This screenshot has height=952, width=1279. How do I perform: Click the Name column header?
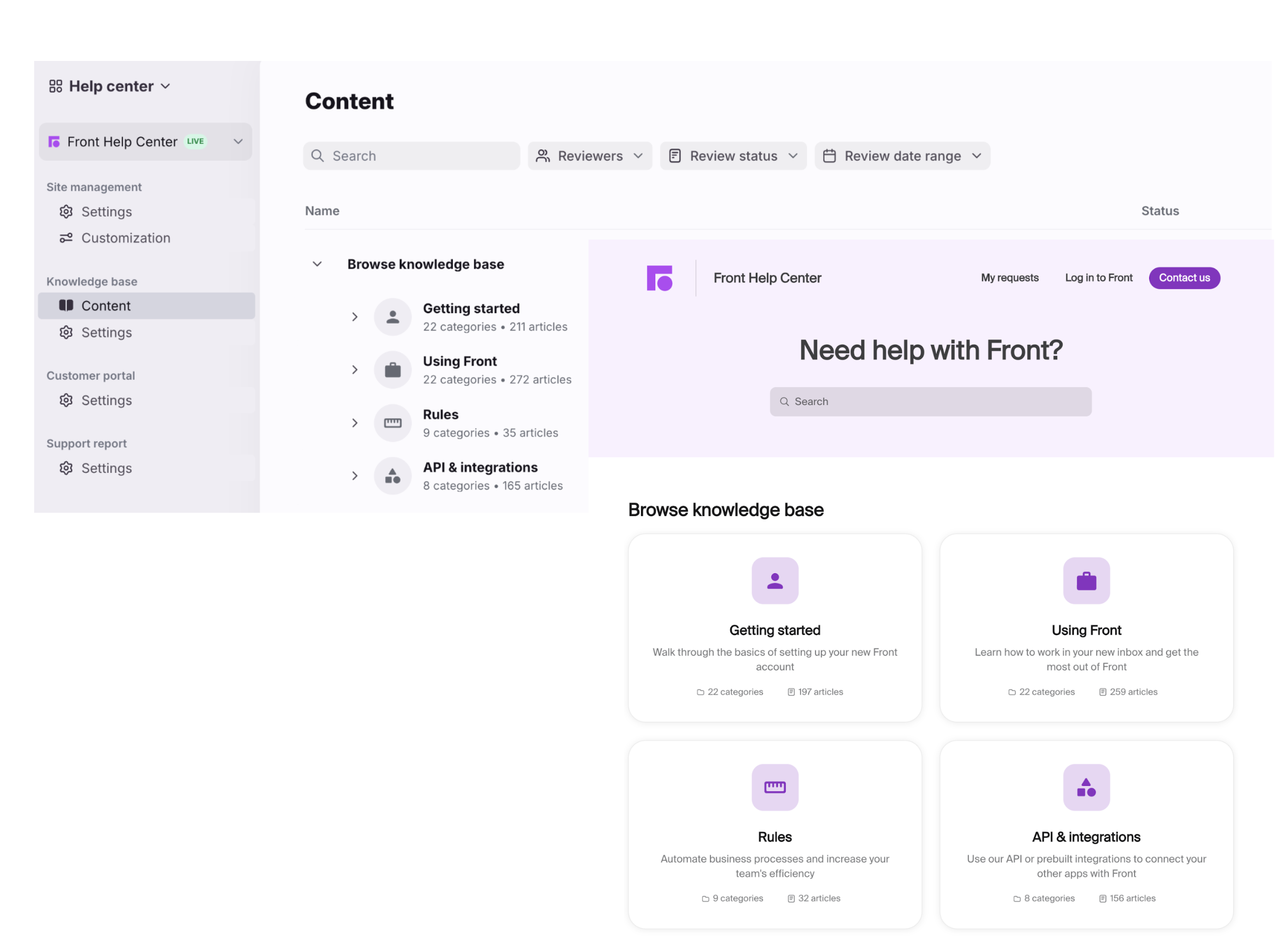[322, 211]
